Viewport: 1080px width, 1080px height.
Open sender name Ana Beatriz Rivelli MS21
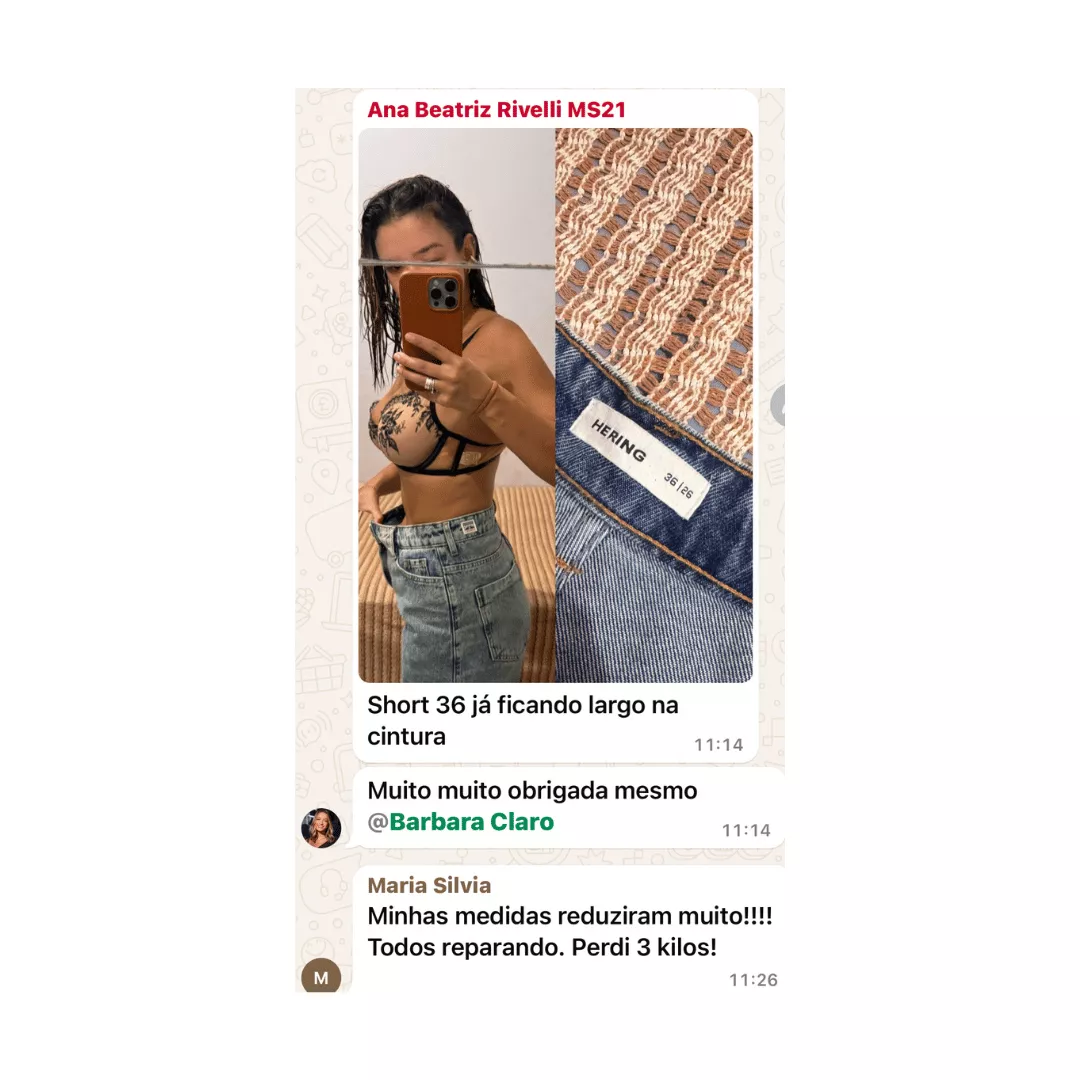coord(497,110)
